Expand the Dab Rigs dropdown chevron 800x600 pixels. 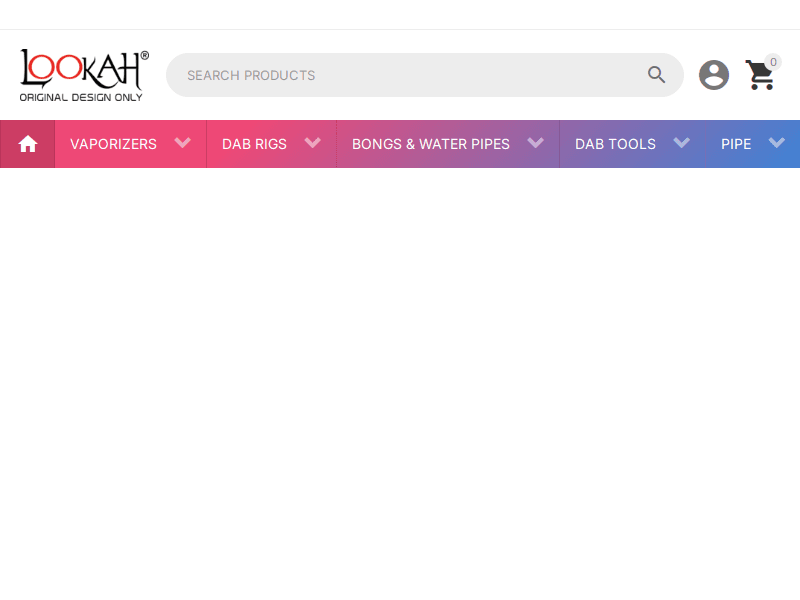click(x=313, y=143)
